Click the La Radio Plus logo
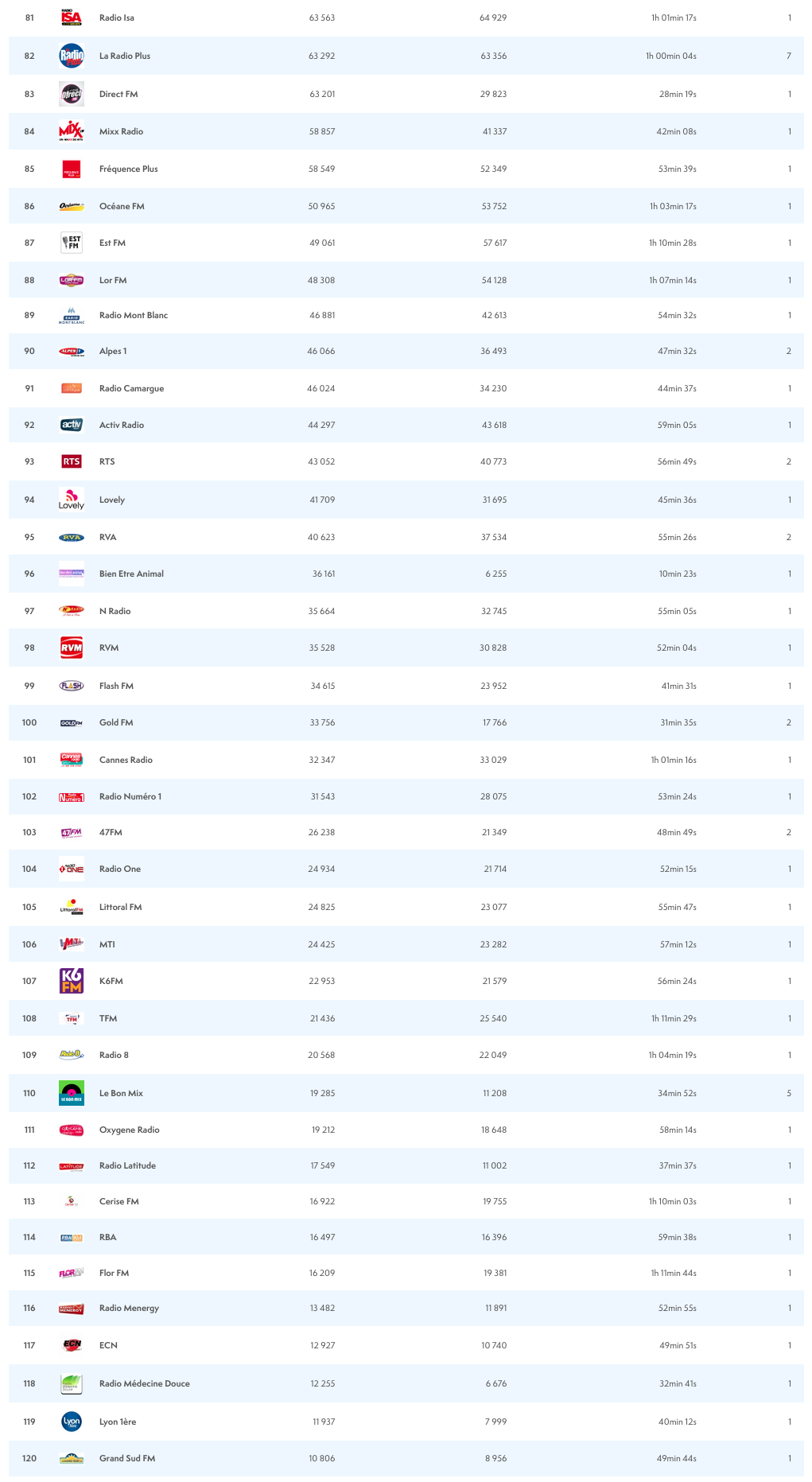 point(72,56)
